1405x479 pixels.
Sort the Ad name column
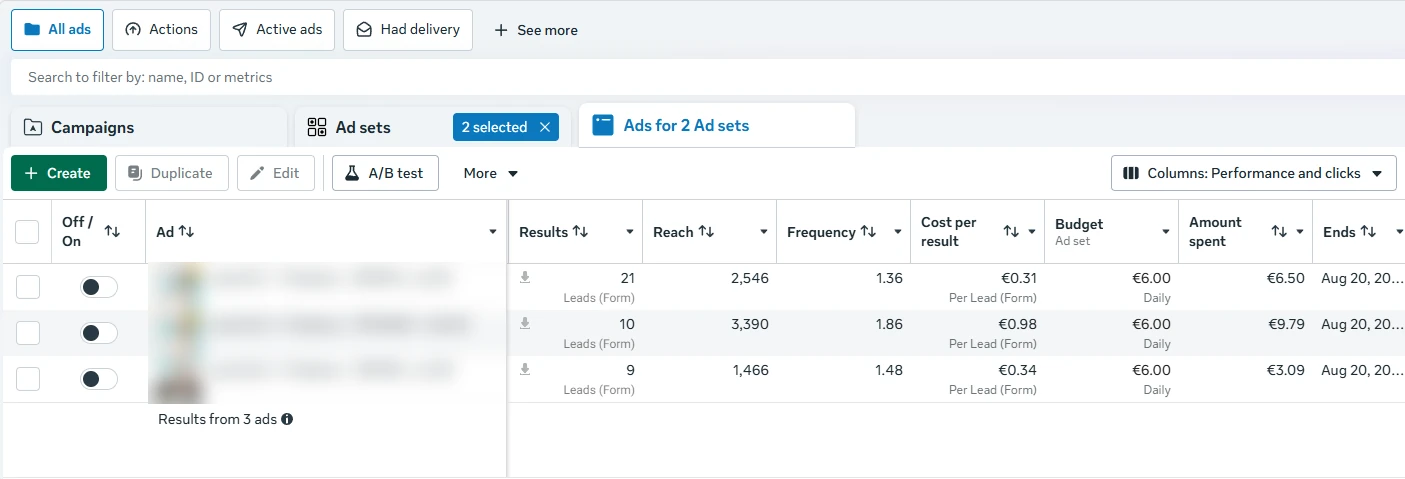186,232
